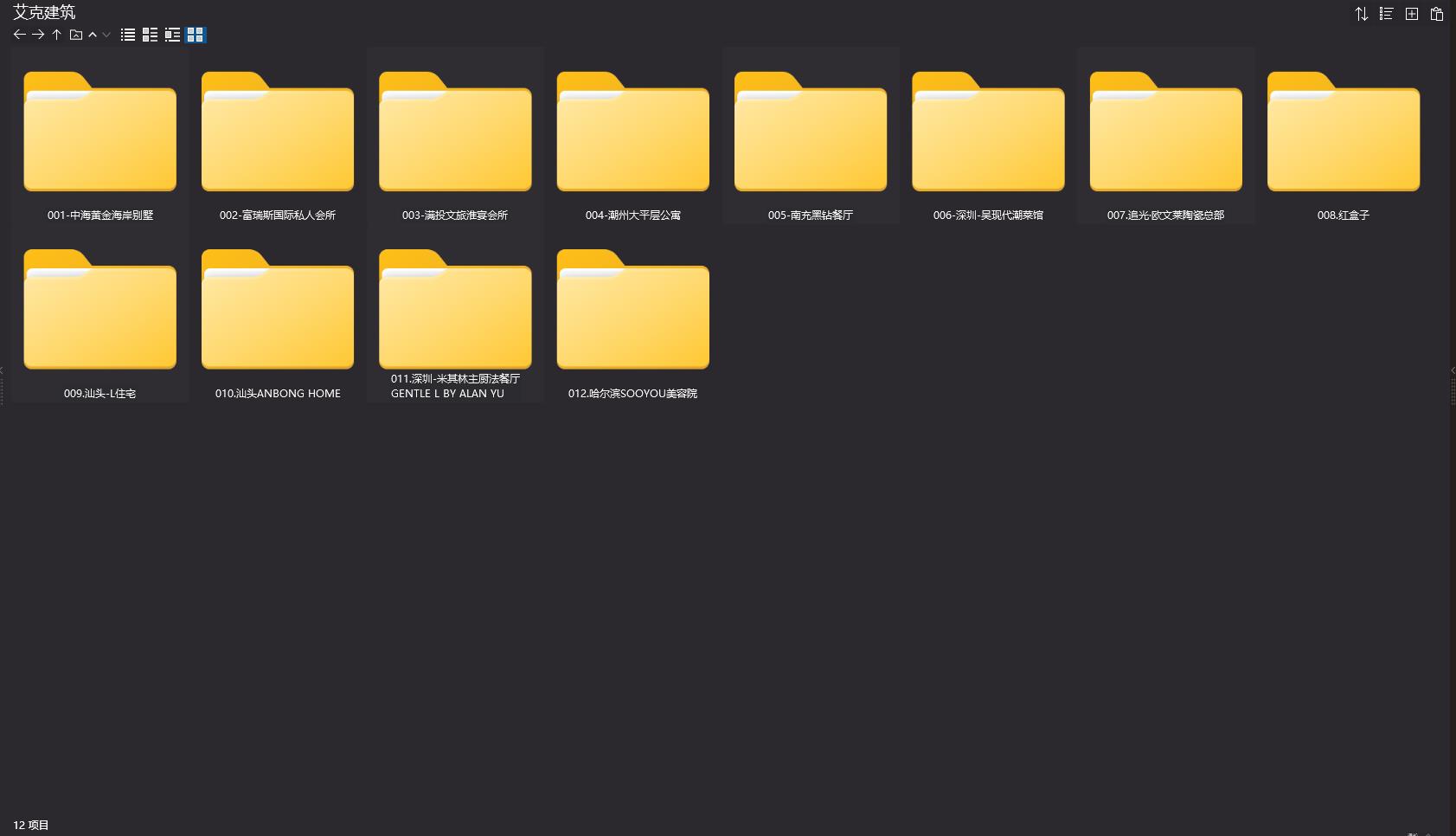The height and width of the screenshot is (836, 1456).
Task: Select folder 001-中海黄金海岸别墅
Action: 100,137
